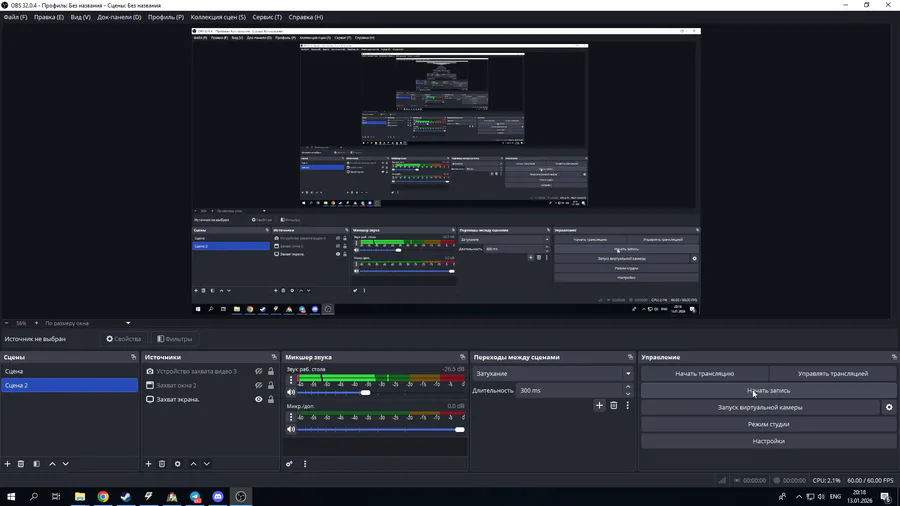Image resolution: width=900 pixels, height=506 pixels.
Task: Open the Коллекция сцен menu
Action: pos(218,17)
